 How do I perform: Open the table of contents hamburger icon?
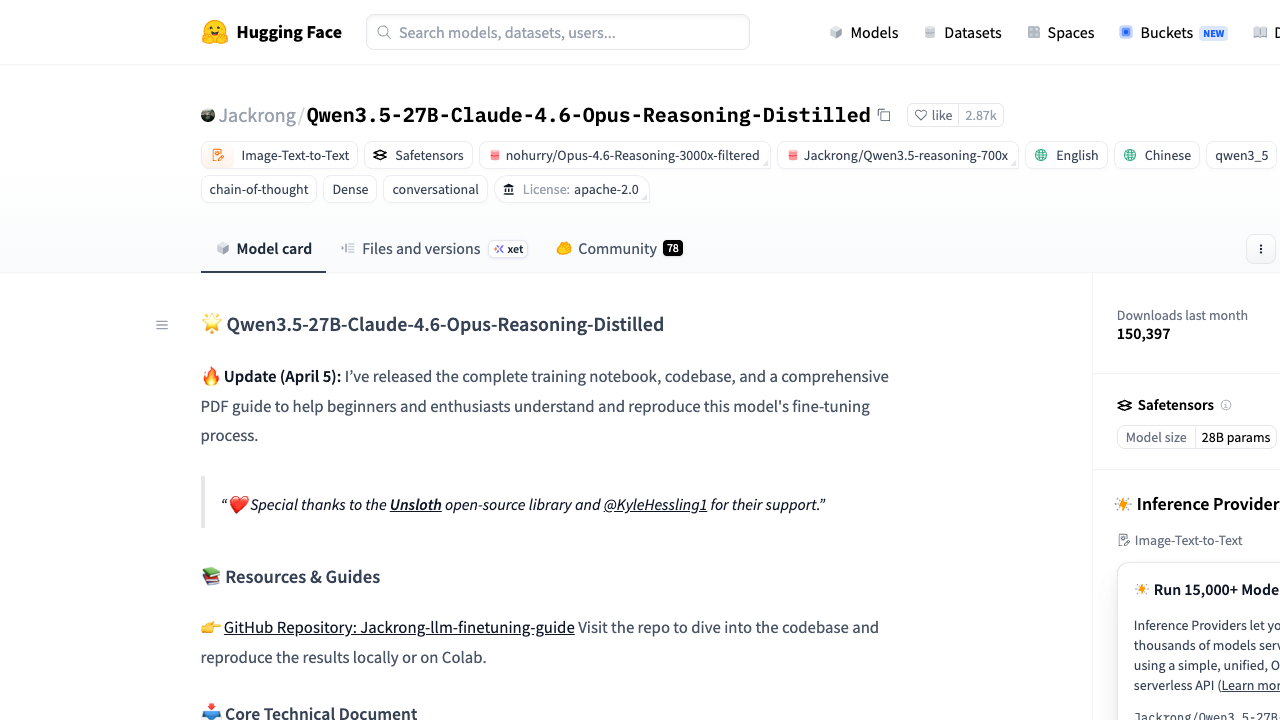click(162, 325)
